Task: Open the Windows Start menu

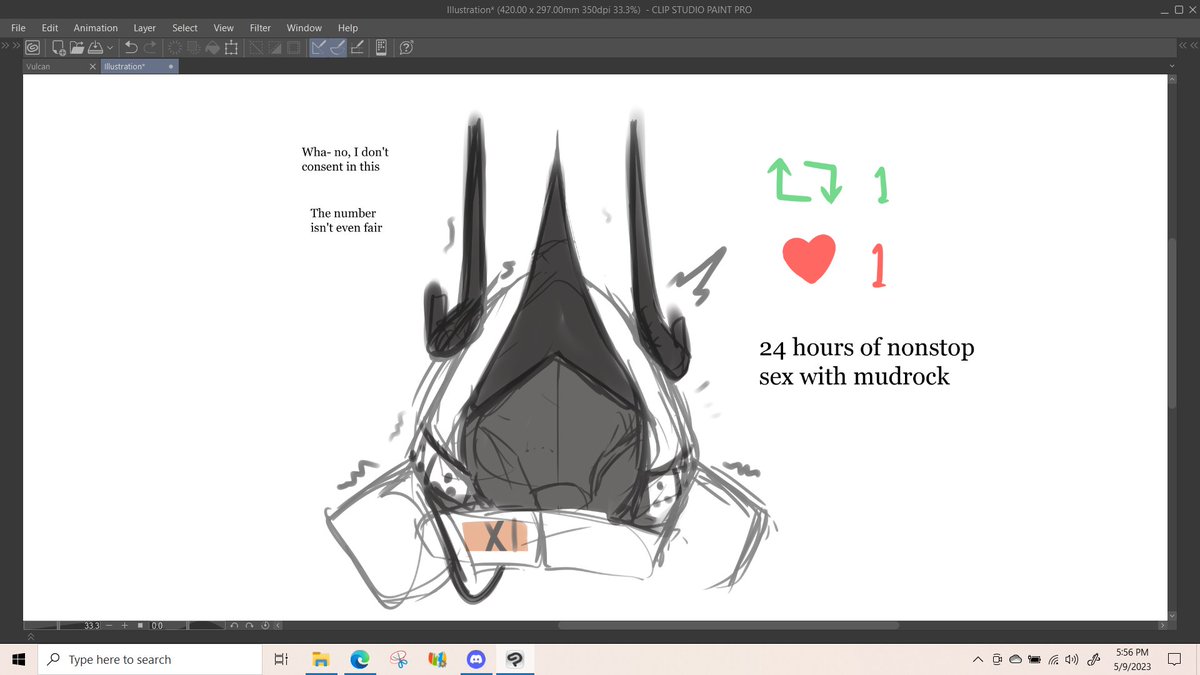Action: 17,659
